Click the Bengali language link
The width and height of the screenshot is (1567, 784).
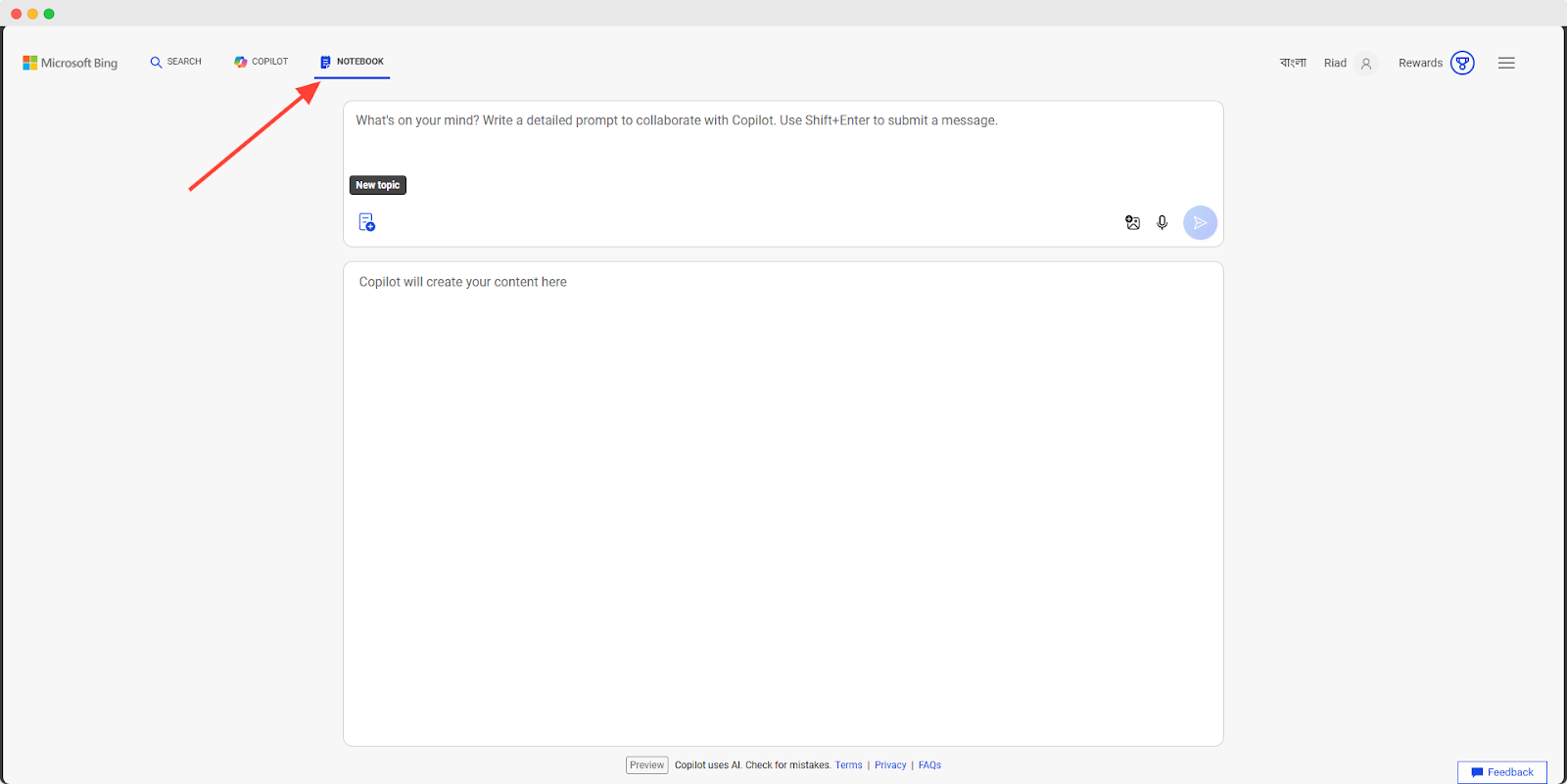pyautogui.click(x=1293, y=63)
